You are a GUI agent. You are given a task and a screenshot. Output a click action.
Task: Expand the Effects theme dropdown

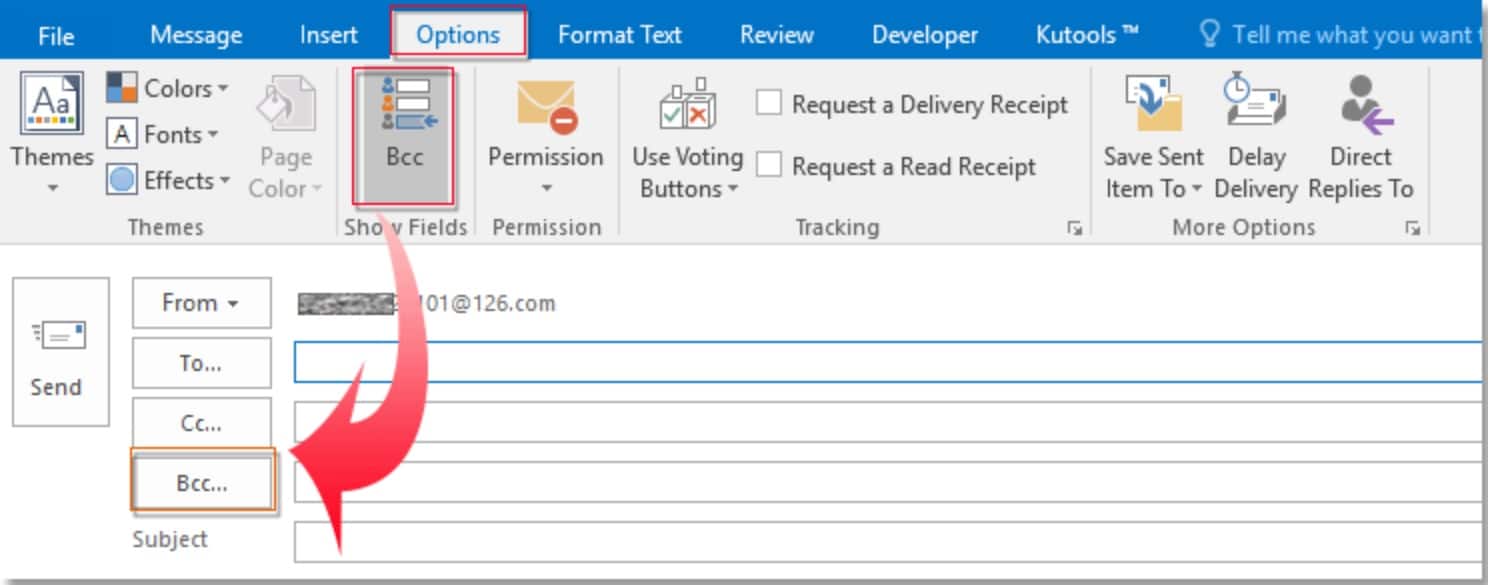click(168, 181)
